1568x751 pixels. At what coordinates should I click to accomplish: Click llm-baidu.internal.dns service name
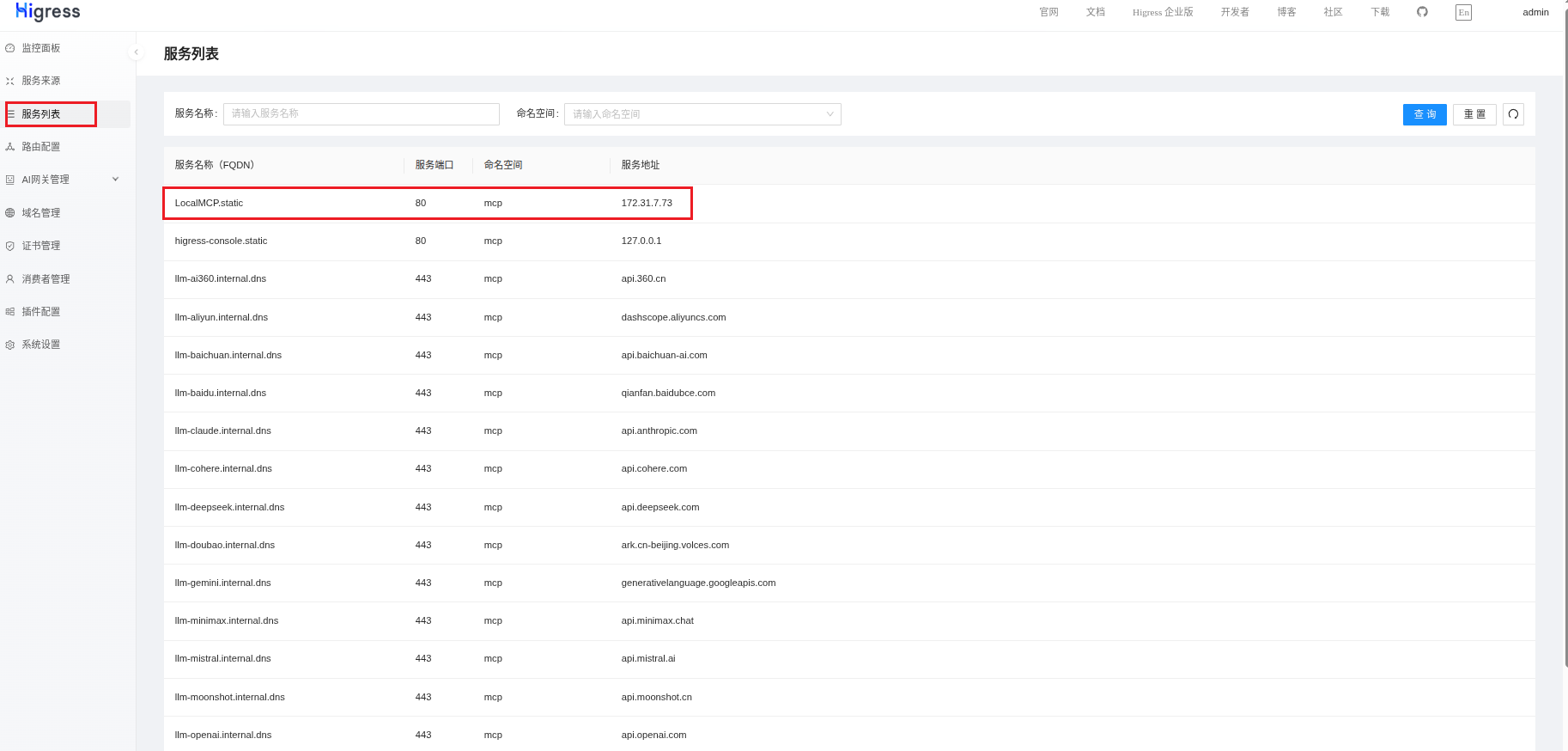click(221, 393)
